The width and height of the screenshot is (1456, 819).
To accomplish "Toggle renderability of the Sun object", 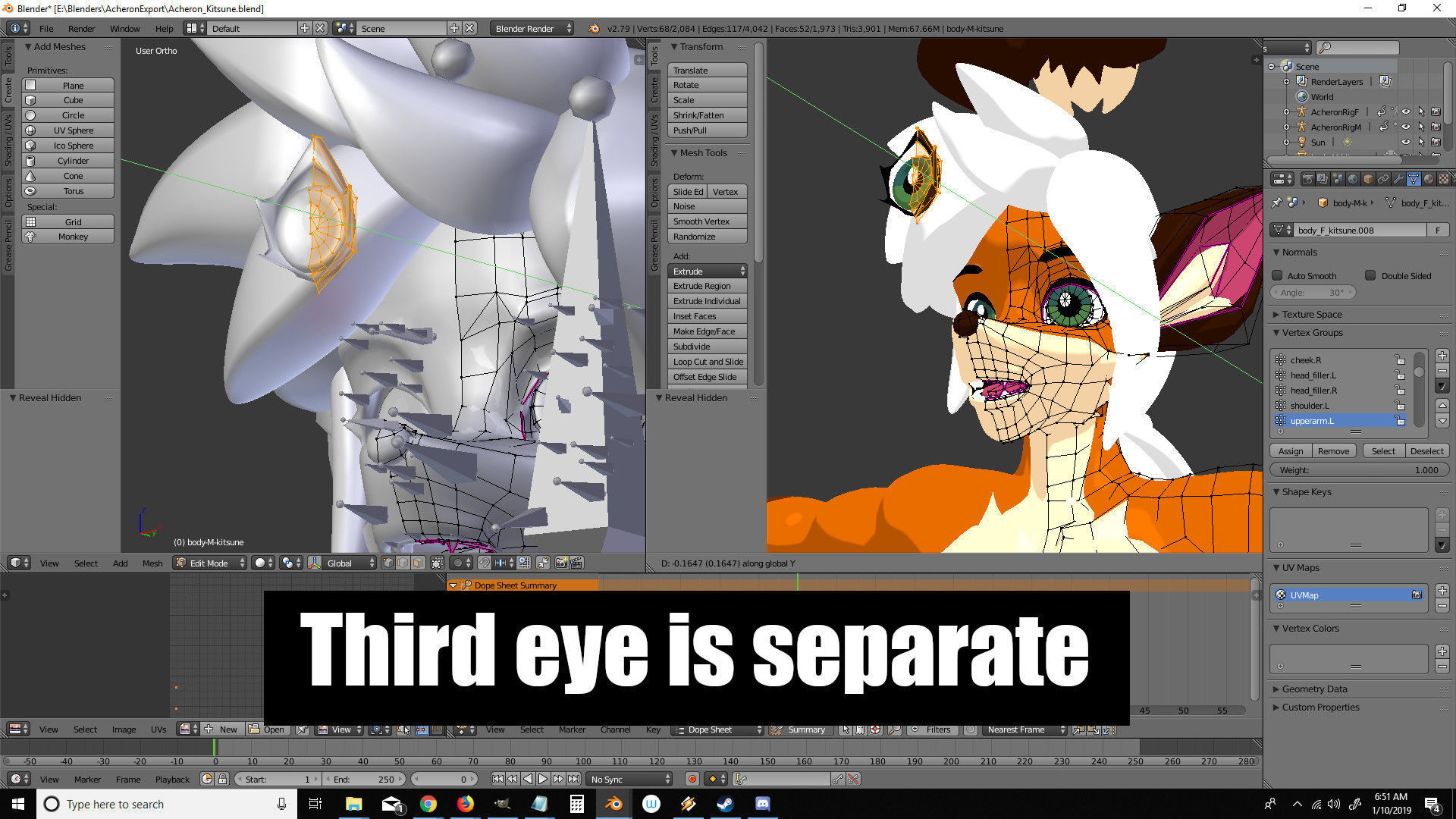I will click(1436, 142).
